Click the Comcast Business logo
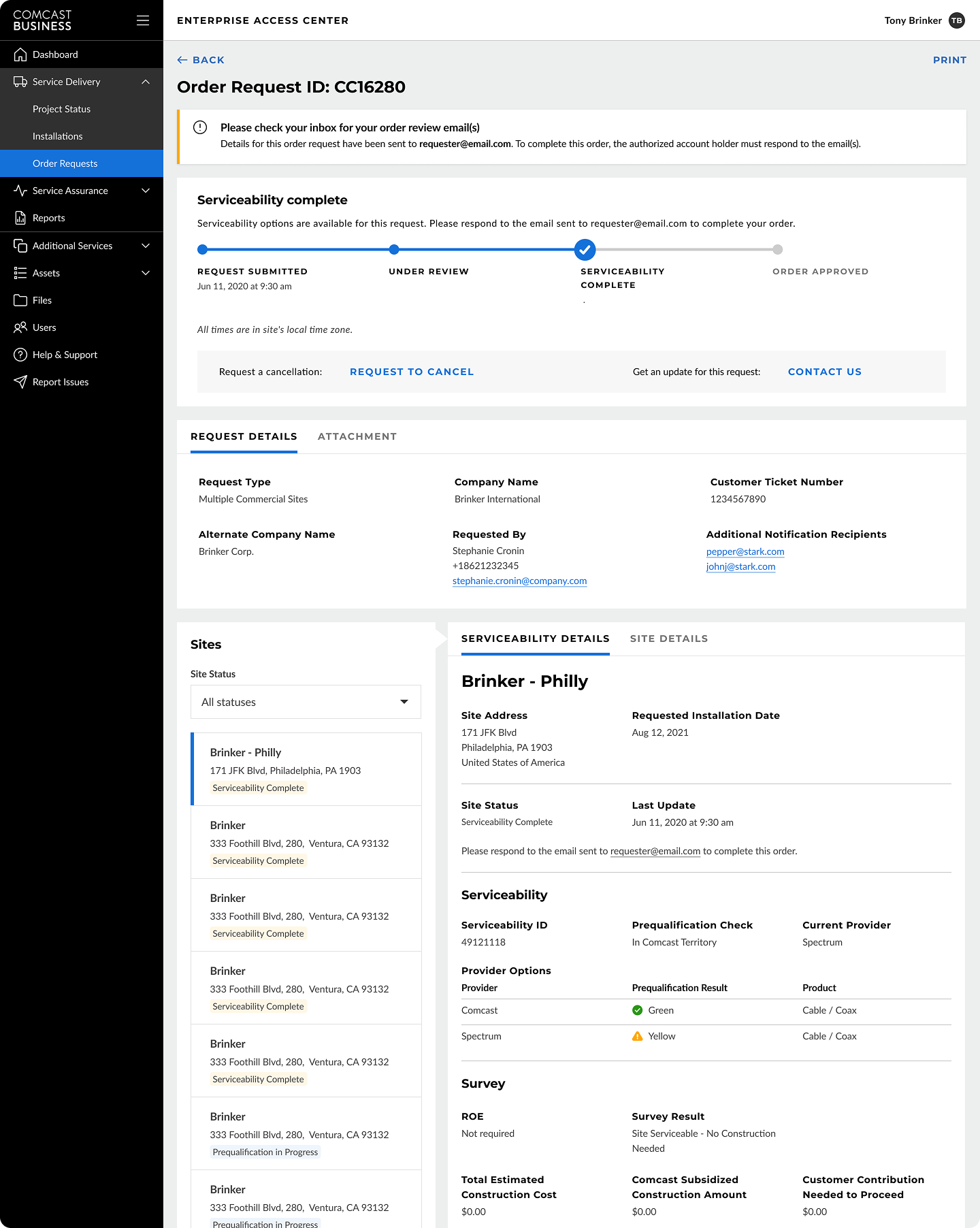The image size is (980, 1228). [x=42, y=20]
